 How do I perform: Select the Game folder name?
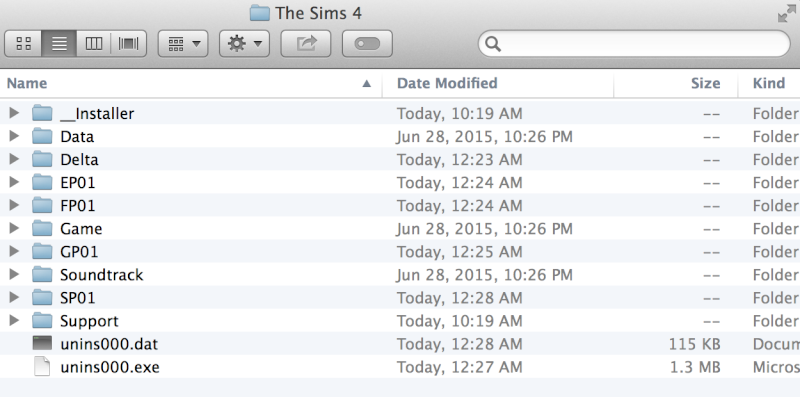point(81,228)
